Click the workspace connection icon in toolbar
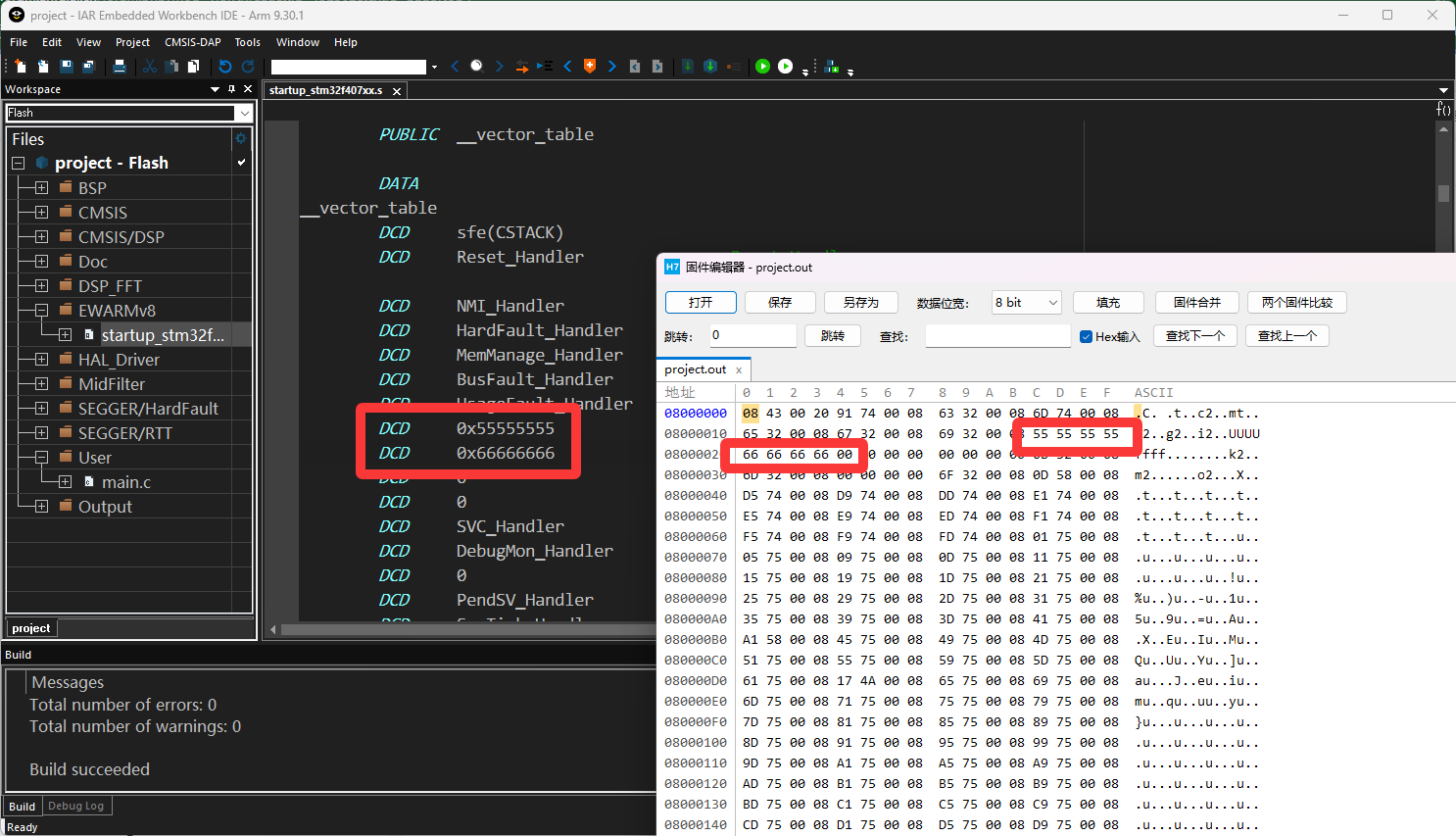This screenshot has width=1456, height=836. point(832,66)
